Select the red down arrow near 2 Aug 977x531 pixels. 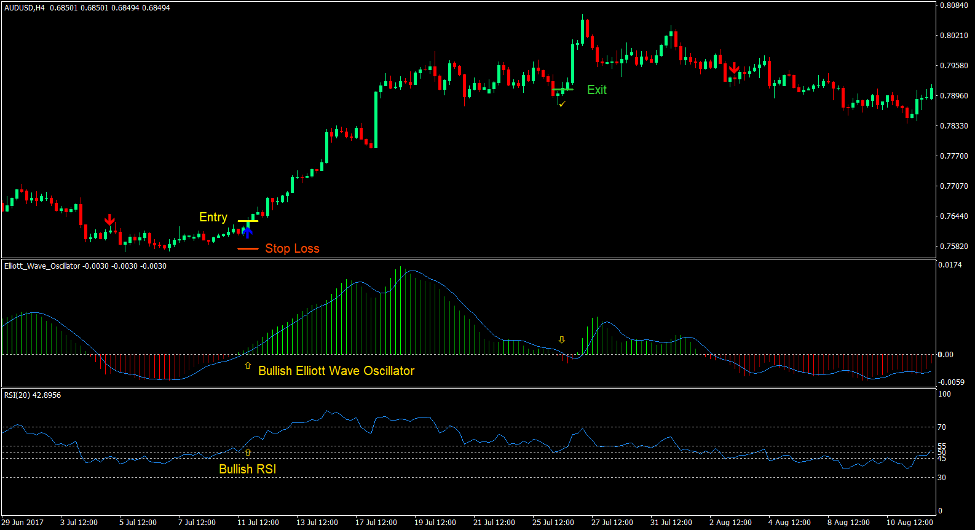pyautogui.click(x=734, y=69)
